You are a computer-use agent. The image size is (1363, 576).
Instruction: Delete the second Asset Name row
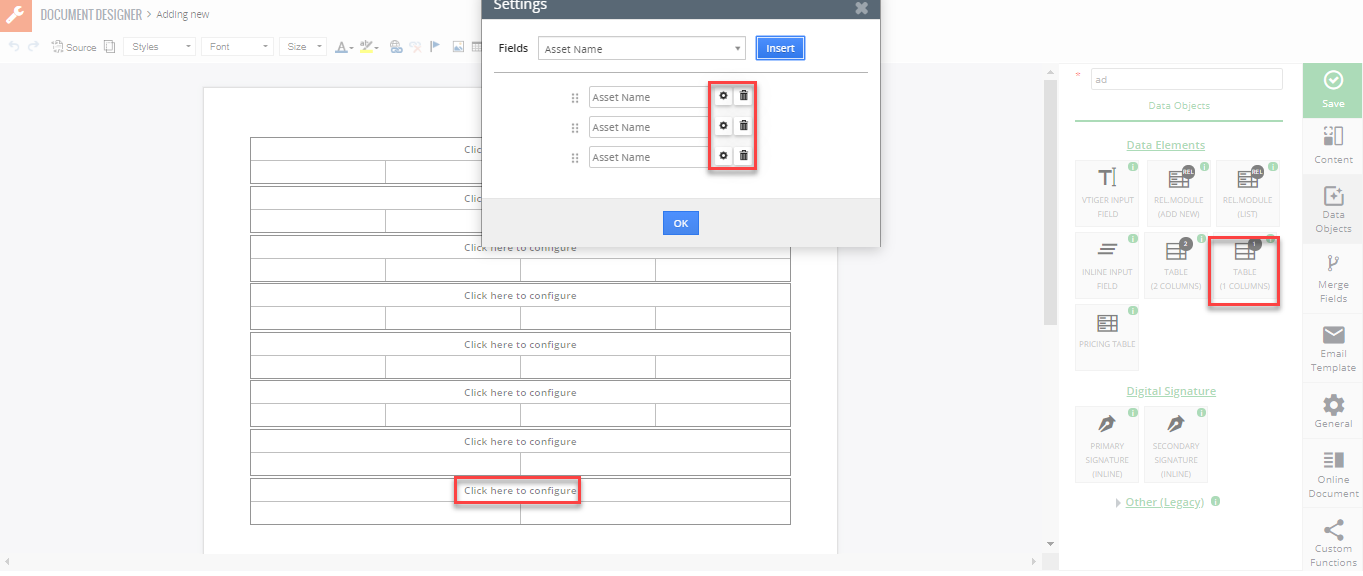coord(743,126)
